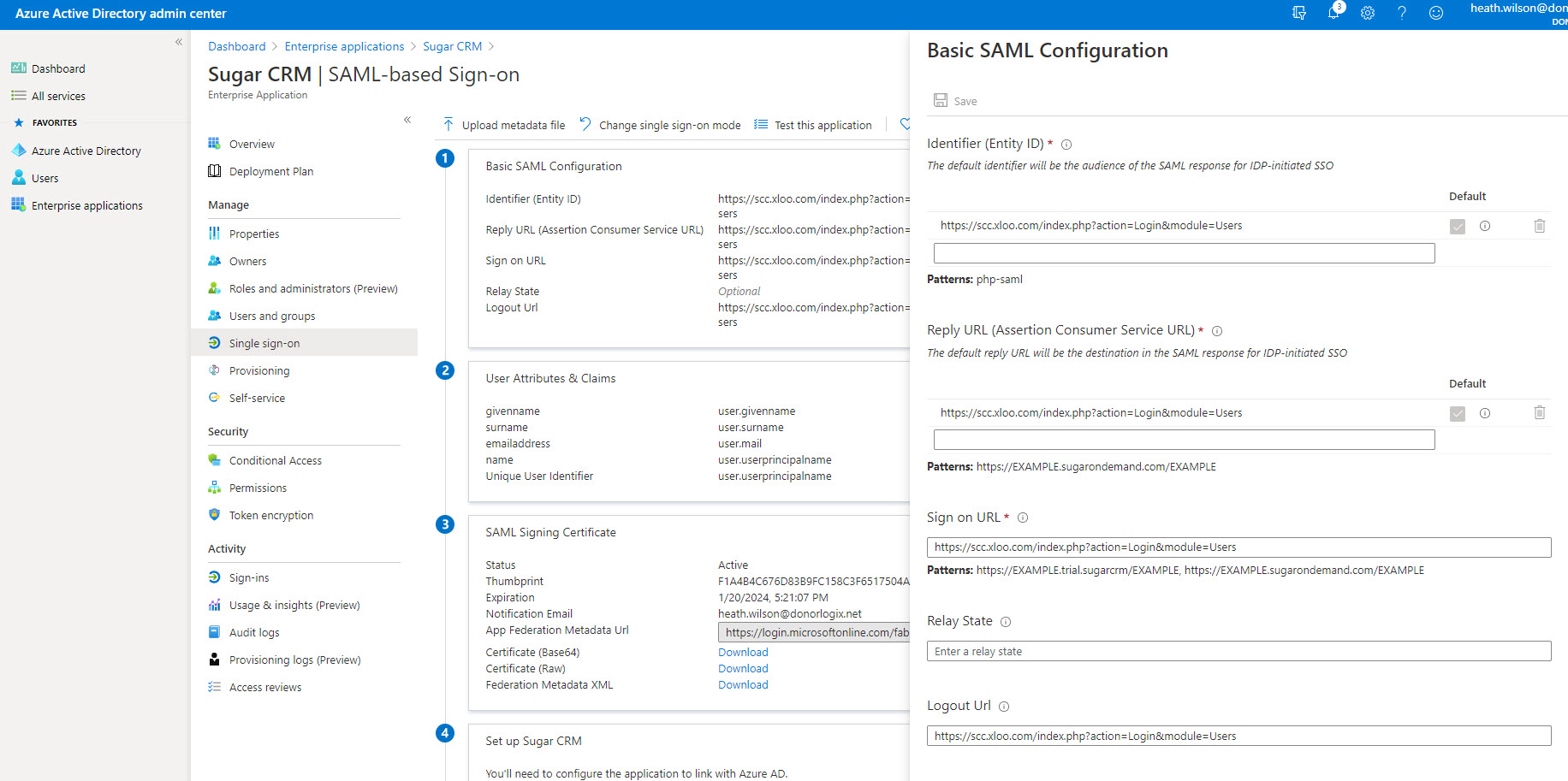1568x781 pixels.
Task: Click info icon beside Reply URL heading
Action: [x=1217, y=331]
